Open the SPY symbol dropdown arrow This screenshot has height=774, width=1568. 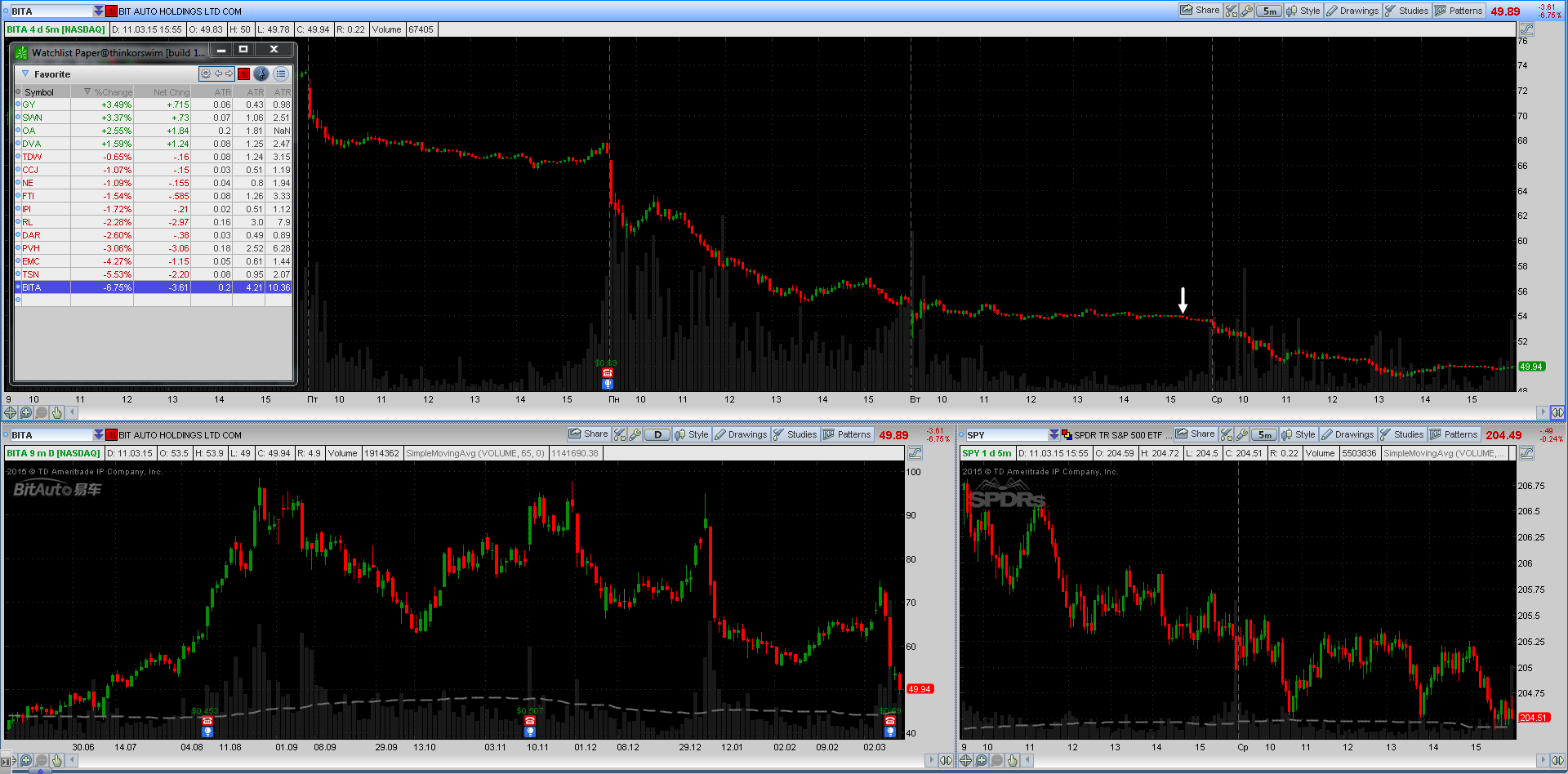1053,434
